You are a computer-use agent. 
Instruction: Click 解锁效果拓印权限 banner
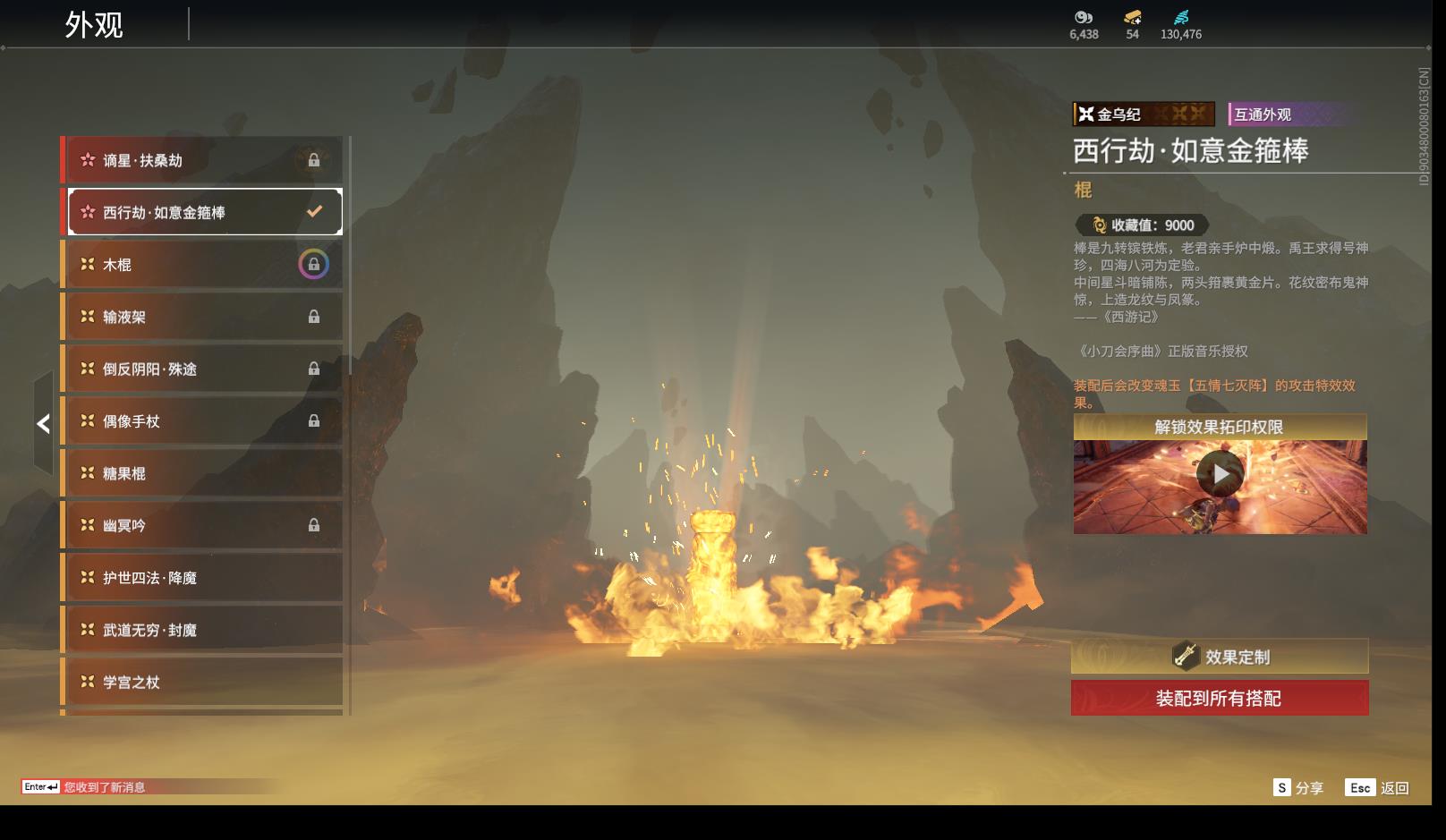tap(1220, 427)
